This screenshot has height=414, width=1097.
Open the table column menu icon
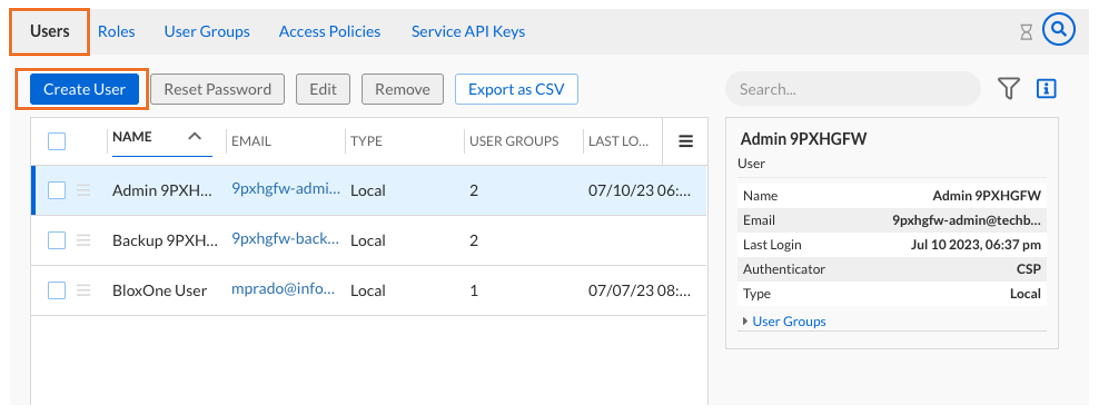pos(686,142)
